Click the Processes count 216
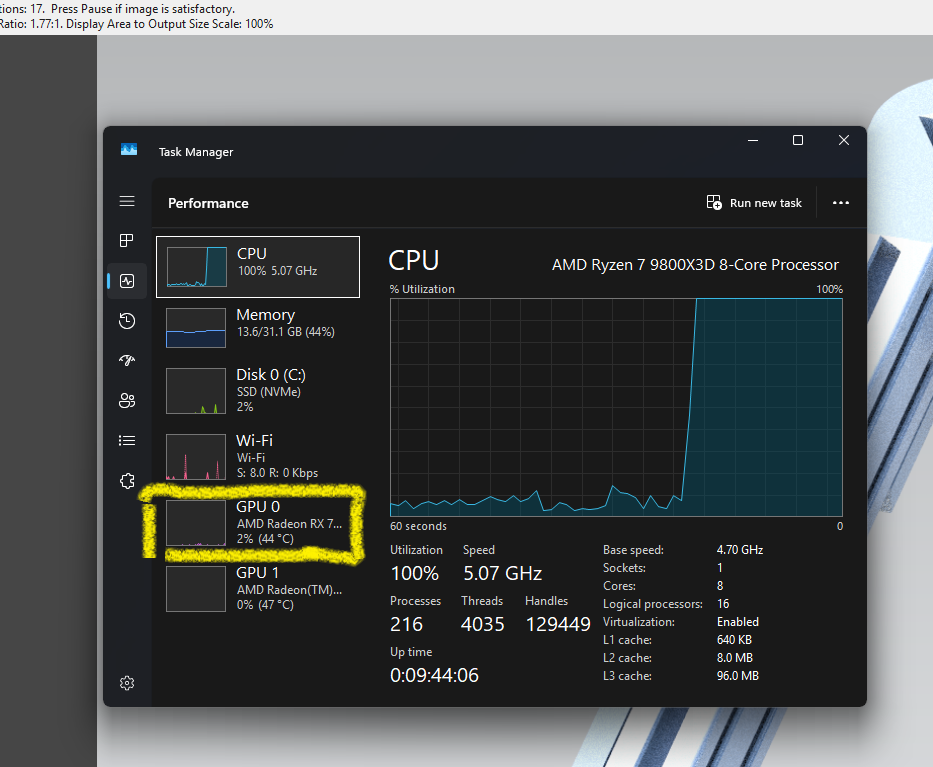 tap(406, 624)
